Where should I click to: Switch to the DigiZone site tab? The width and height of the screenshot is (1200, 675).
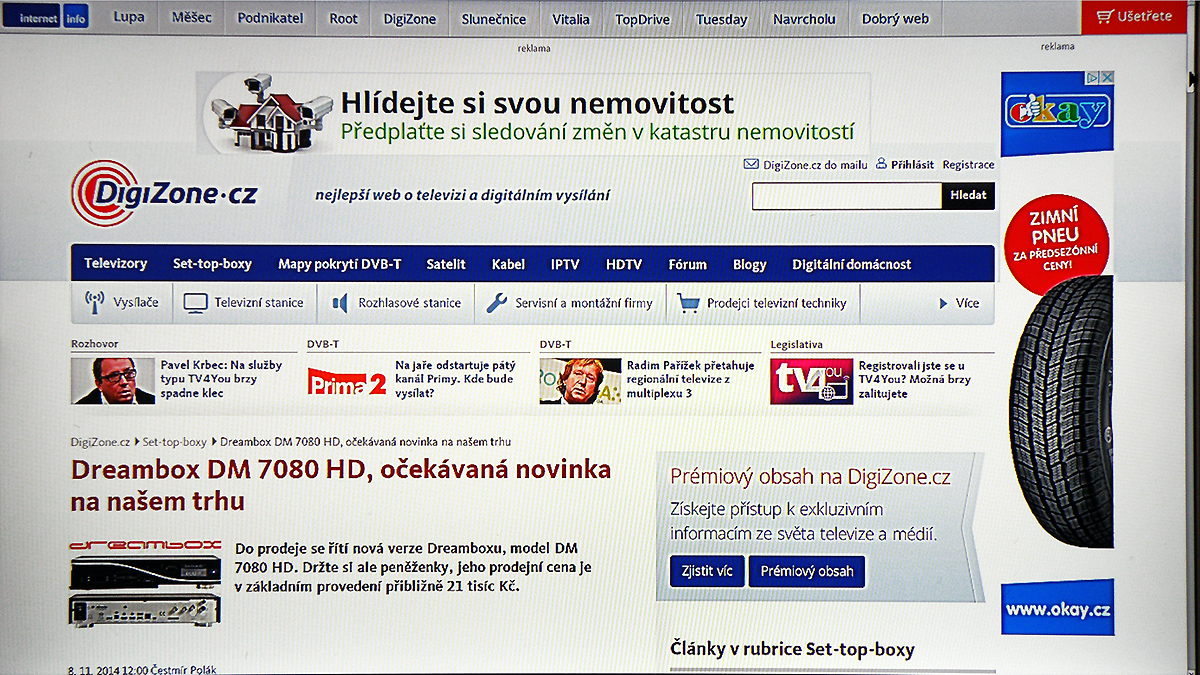pyautogui.click(x=409, y=18)
